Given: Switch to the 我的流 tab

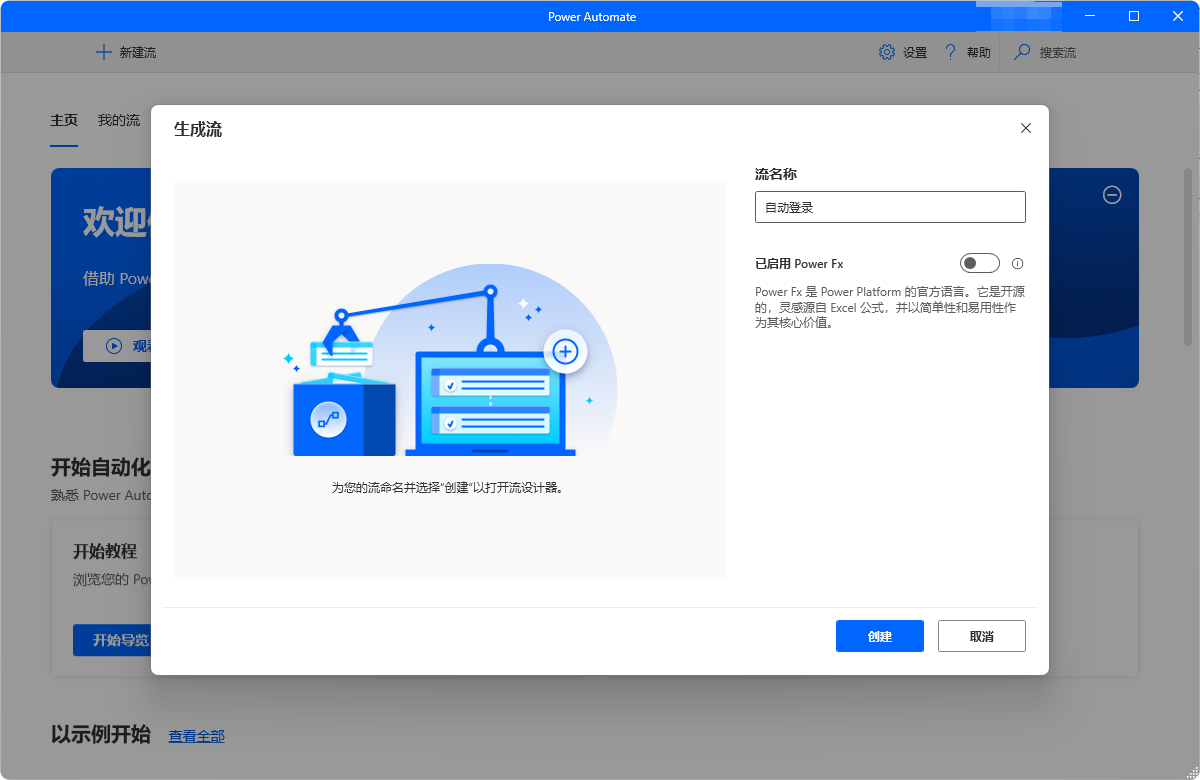Looking at the screenshot, I should point(119,120).
